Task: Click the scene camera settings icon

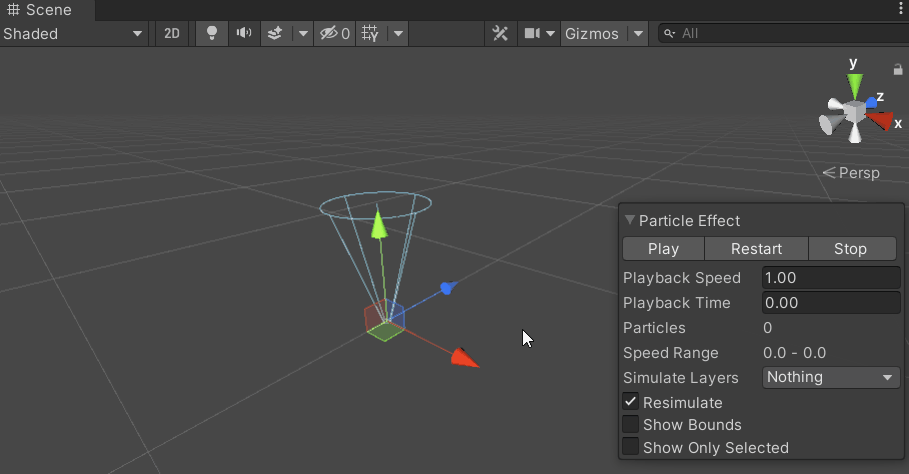Action: (532, 34)
